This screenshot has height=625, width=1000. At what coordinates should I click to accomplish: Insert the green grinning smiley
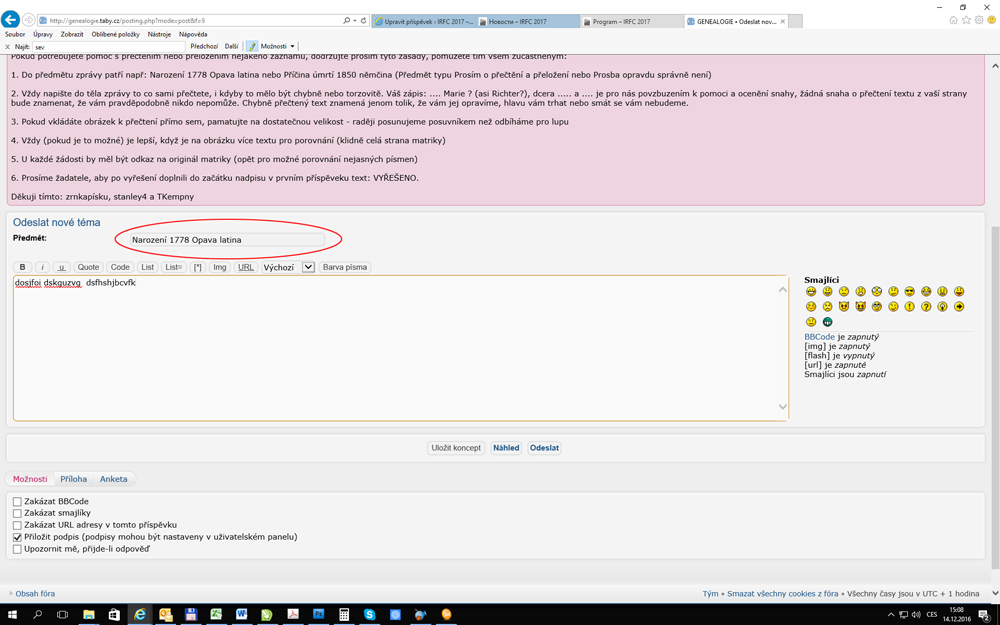tap(827, 322)
